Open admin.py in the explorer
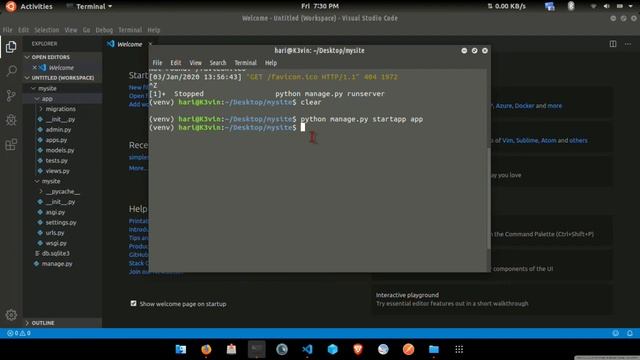Image resolution: width=640 pixels, height=360 pixels. click(58, 130)
